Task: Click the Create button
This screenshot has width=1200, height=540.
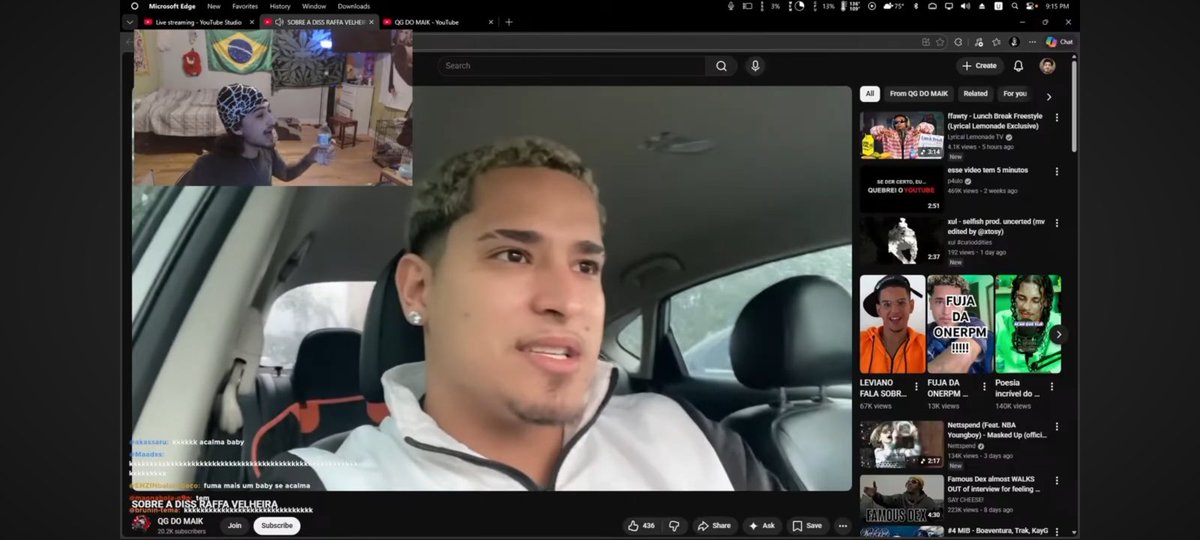Action: pos(980,66)
